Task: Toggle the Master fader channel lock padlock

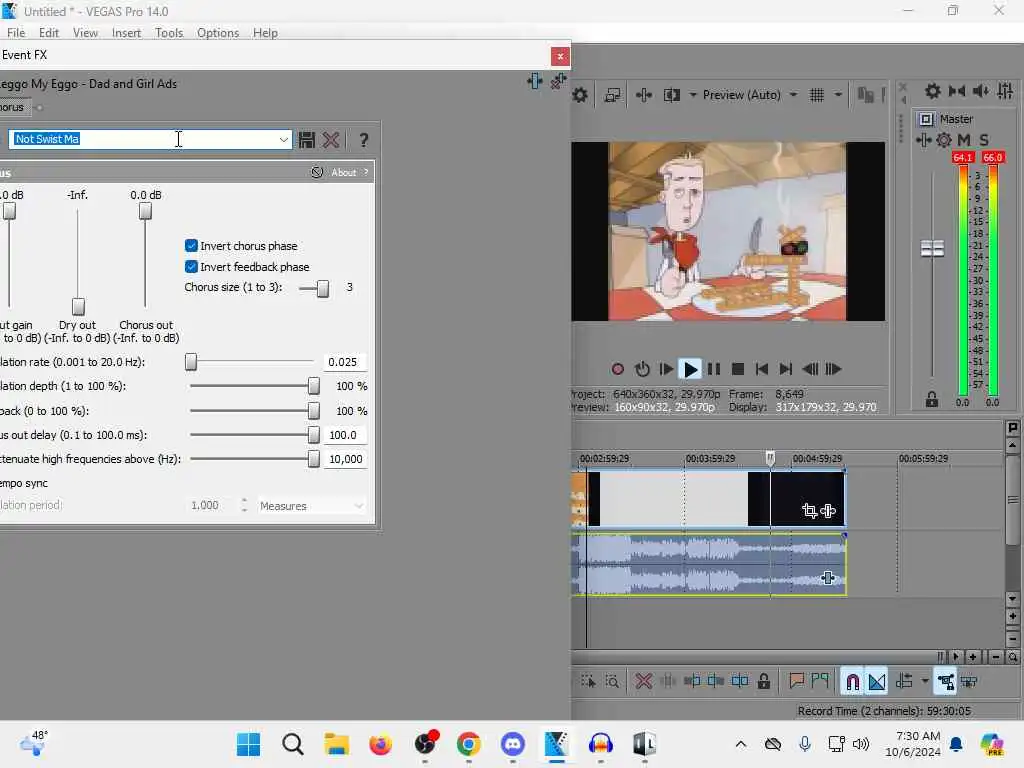Action: pos(932,399)
